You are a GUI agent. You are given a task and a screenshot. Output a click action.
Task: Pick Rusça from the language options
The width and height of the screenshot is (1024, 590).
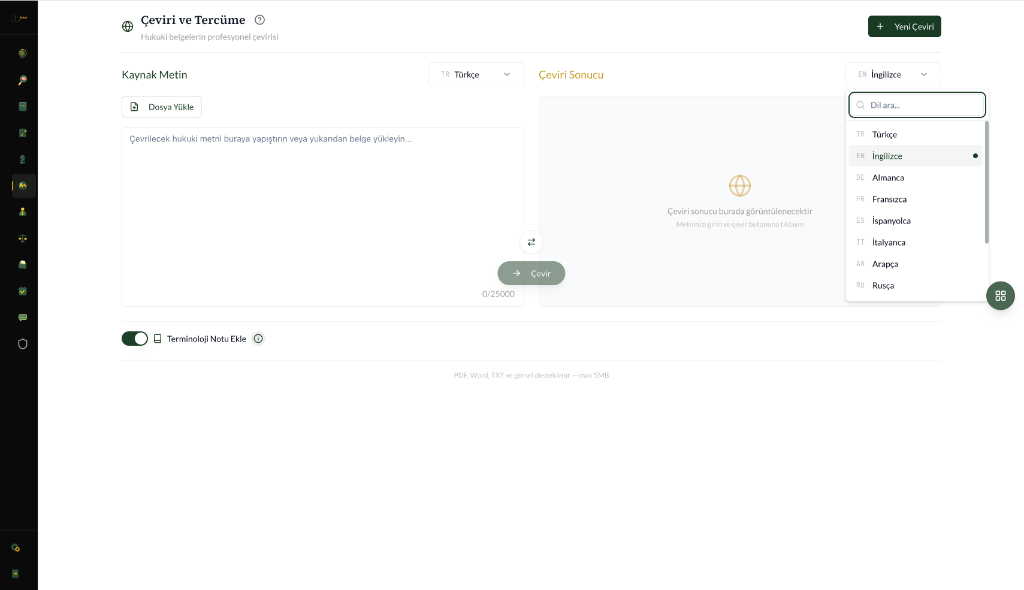pos(883,286)
